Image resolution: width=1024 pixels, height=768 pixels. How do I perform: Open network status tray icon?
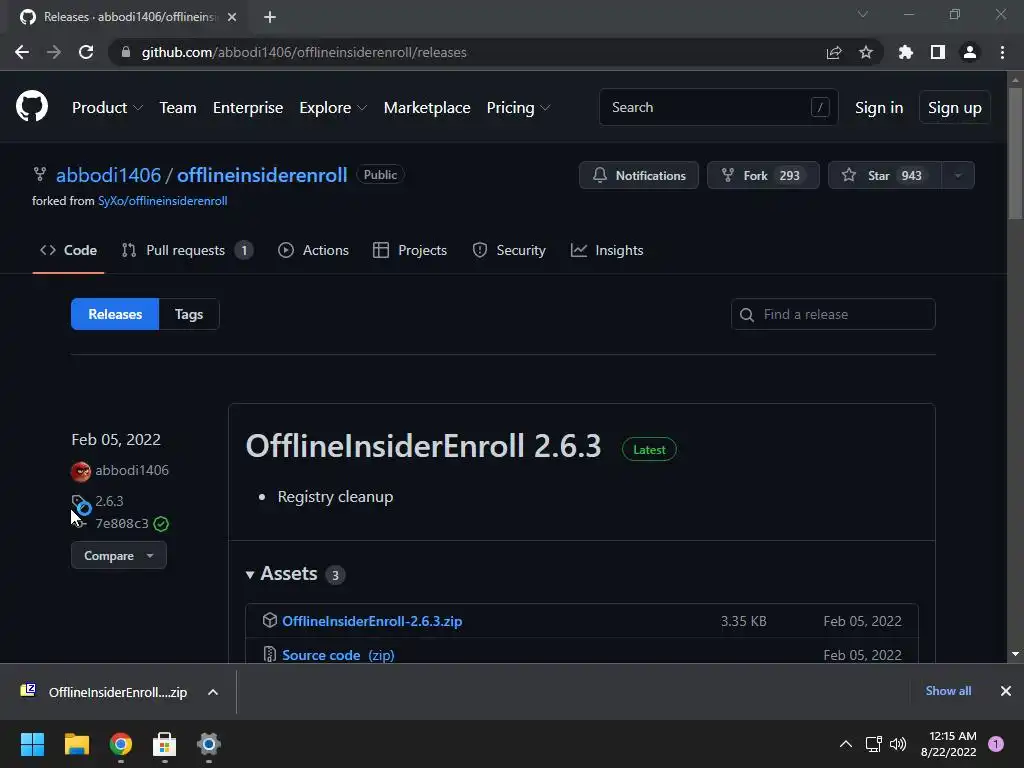pos(873,744)
